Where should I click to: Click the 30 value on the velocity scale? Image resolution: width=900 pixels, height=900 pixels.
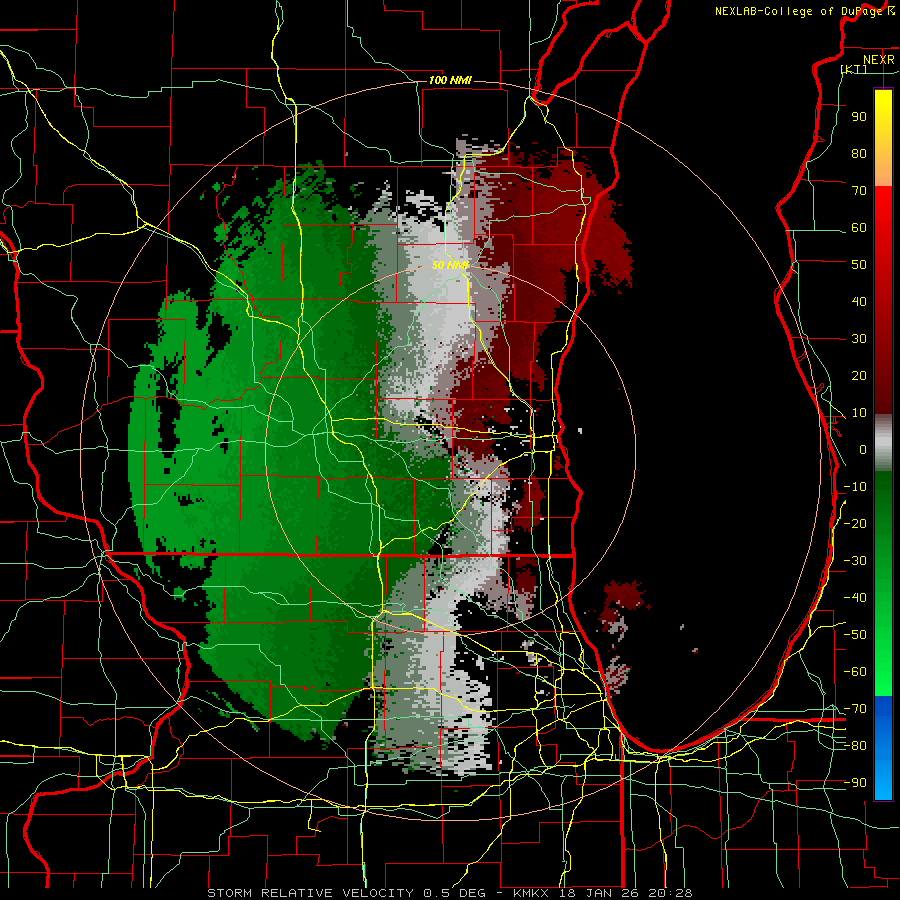click(x=859, y=339)
